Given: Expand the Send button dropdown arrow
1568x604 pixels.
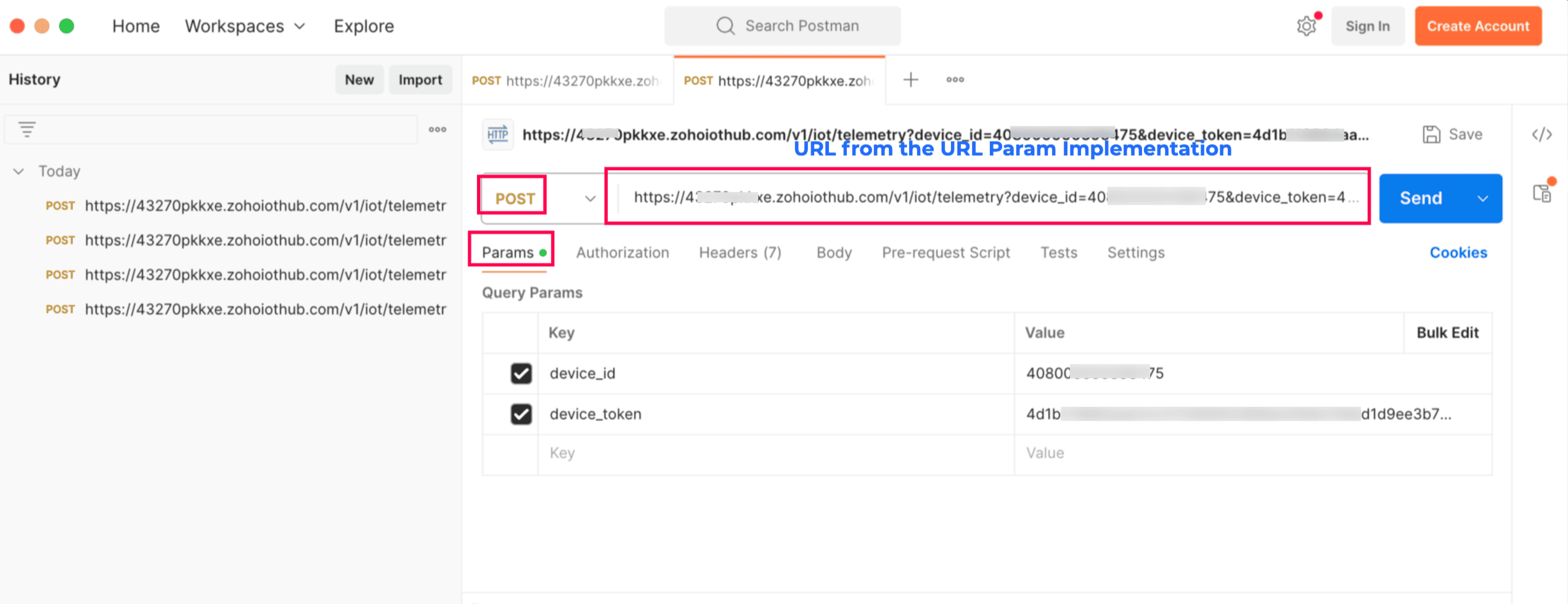Looking at the screenshot, I should [1483, 198].
